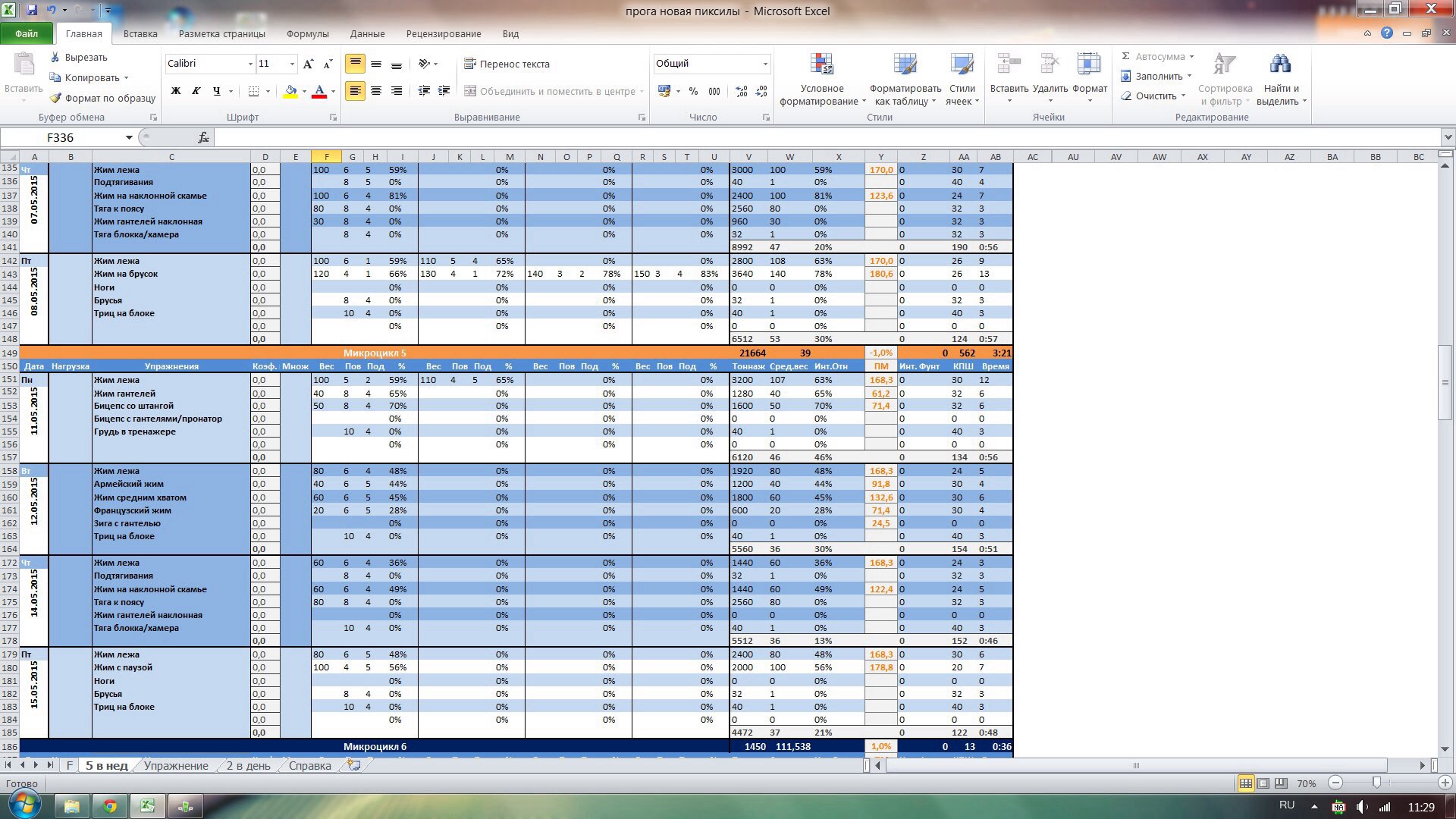The height and width of the screenshot is (819, 1456).
Task: Click the insert function fx icon
Action: point(202,137)
